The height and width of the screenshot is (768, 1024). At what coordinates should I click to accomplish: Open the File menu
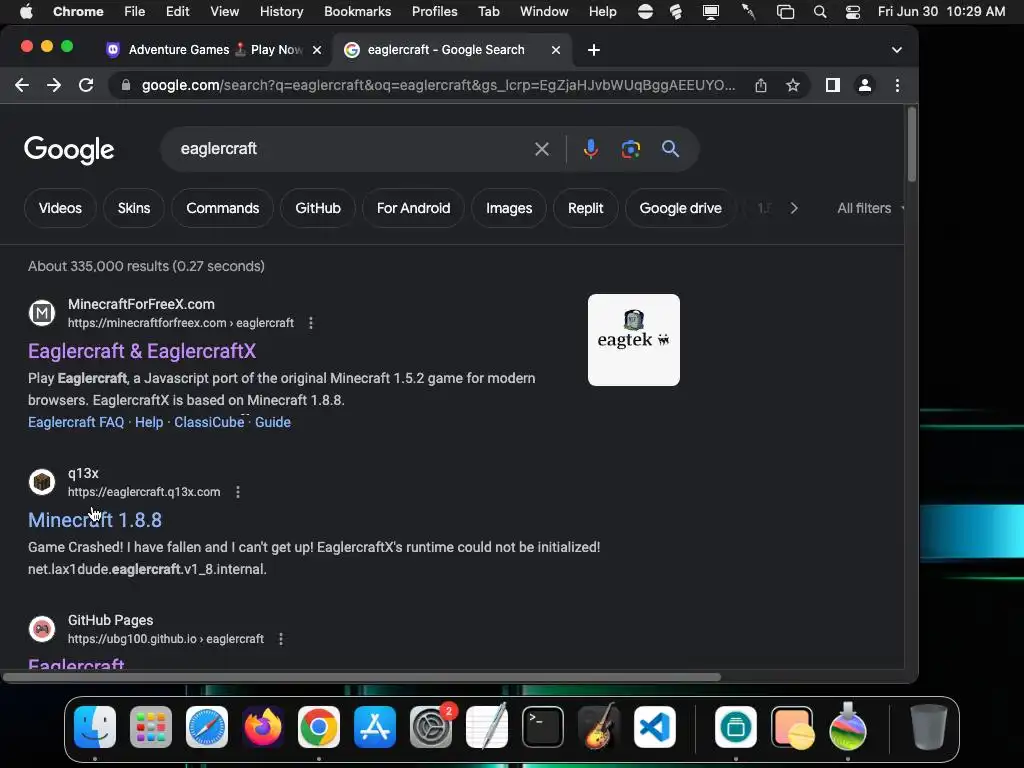pyautogui.click(x=135, y=11)
